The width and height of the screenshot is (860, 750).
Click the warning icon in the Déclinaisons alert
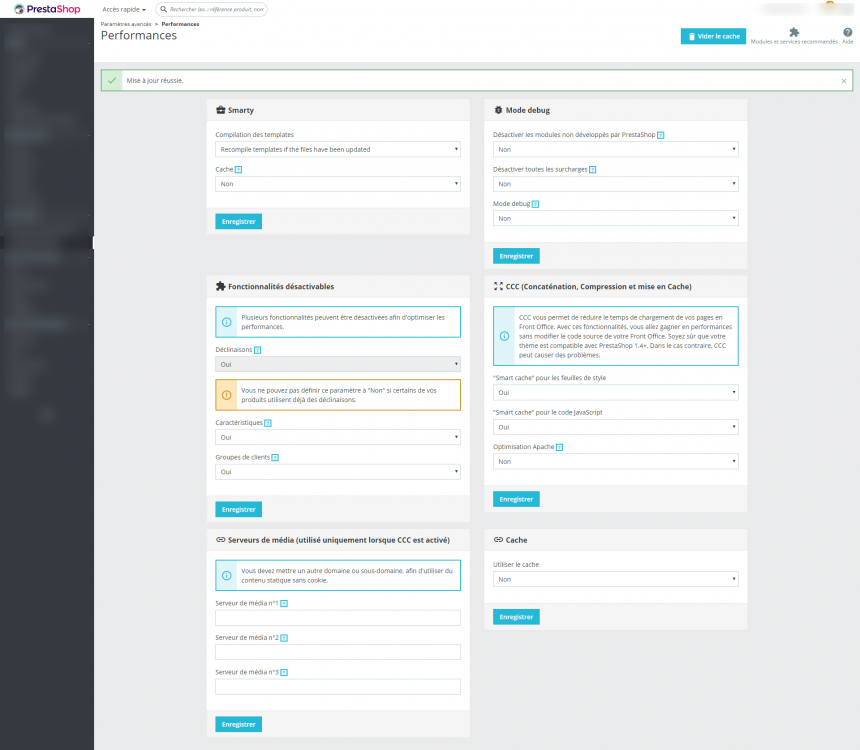227,395
